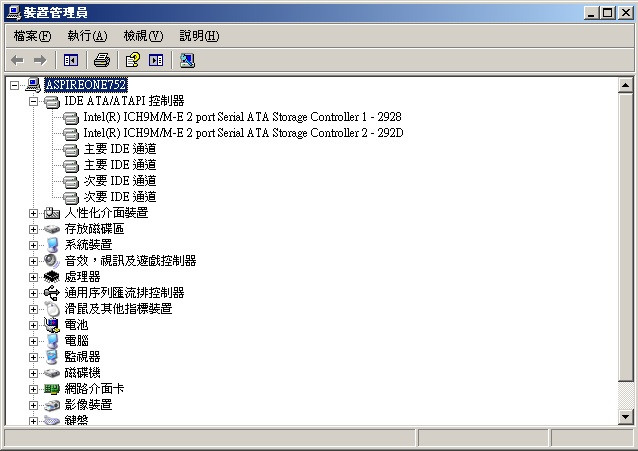Screen dimensions: 638x451
Task: Open the 說明(H) menu
Action: pyautogui.click(x=199, y=36)
